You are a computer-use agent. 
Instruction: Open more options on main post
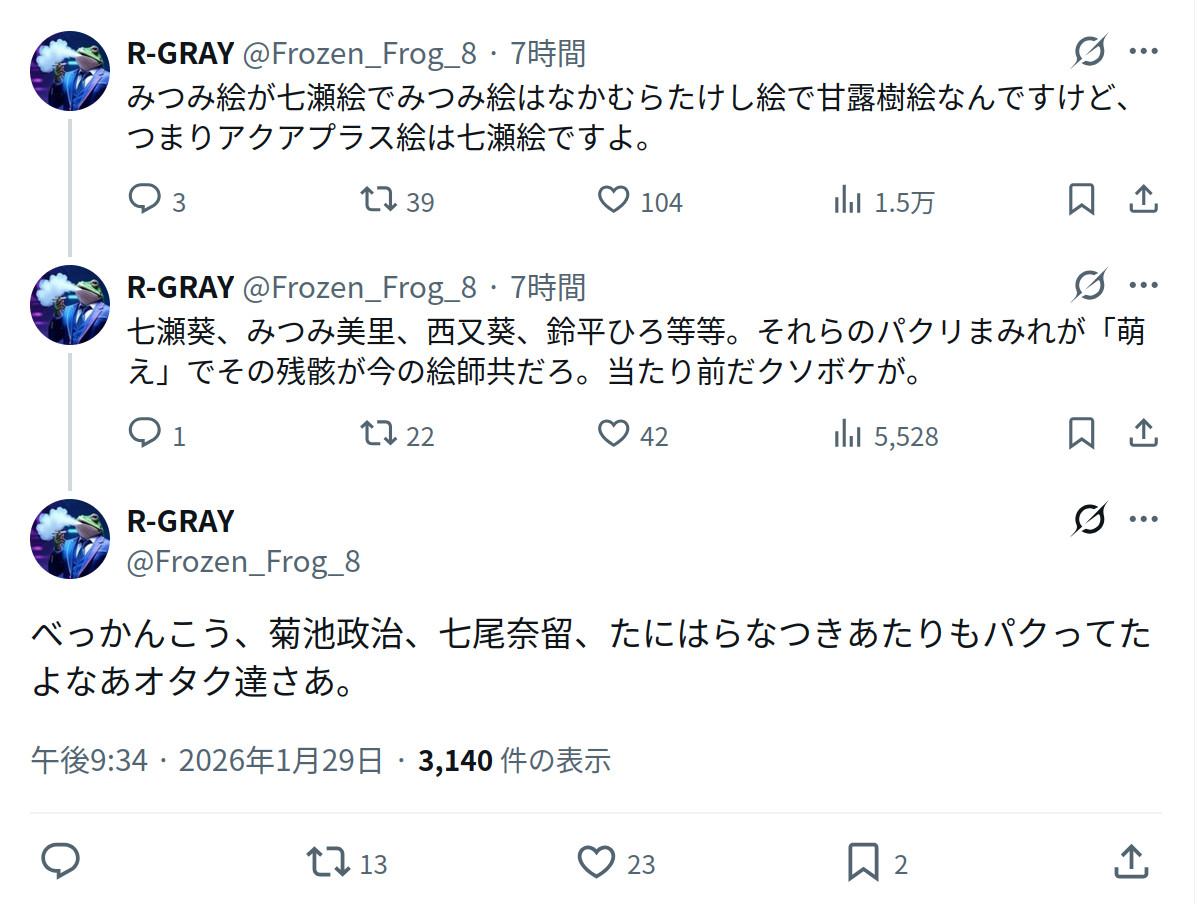[1143, 520]
